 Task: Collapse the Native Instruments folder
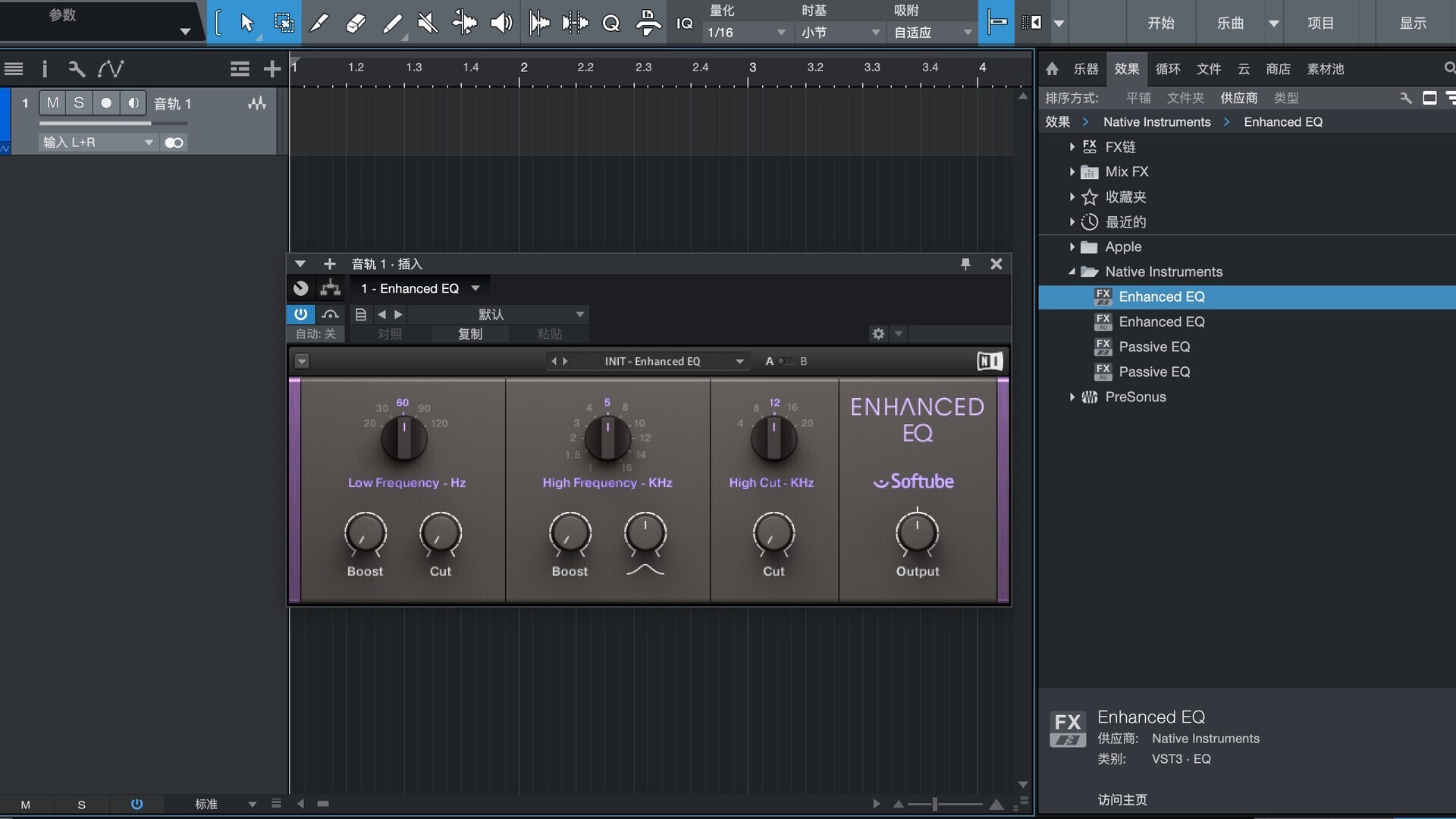1072,271
